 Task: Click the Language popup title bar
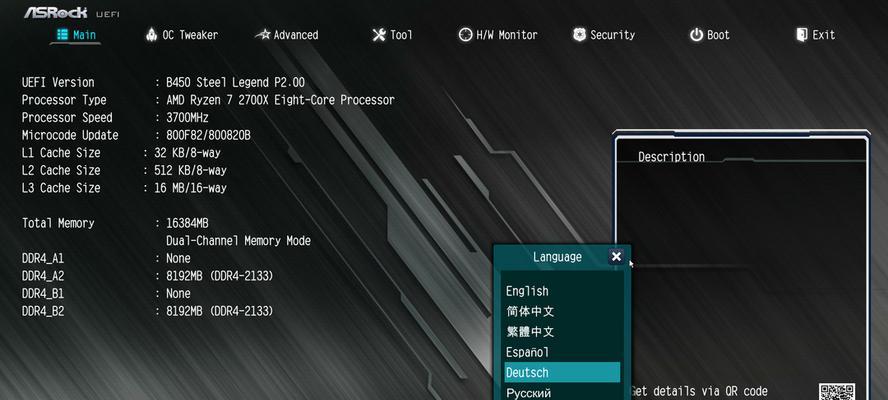[x=557, y=257]
